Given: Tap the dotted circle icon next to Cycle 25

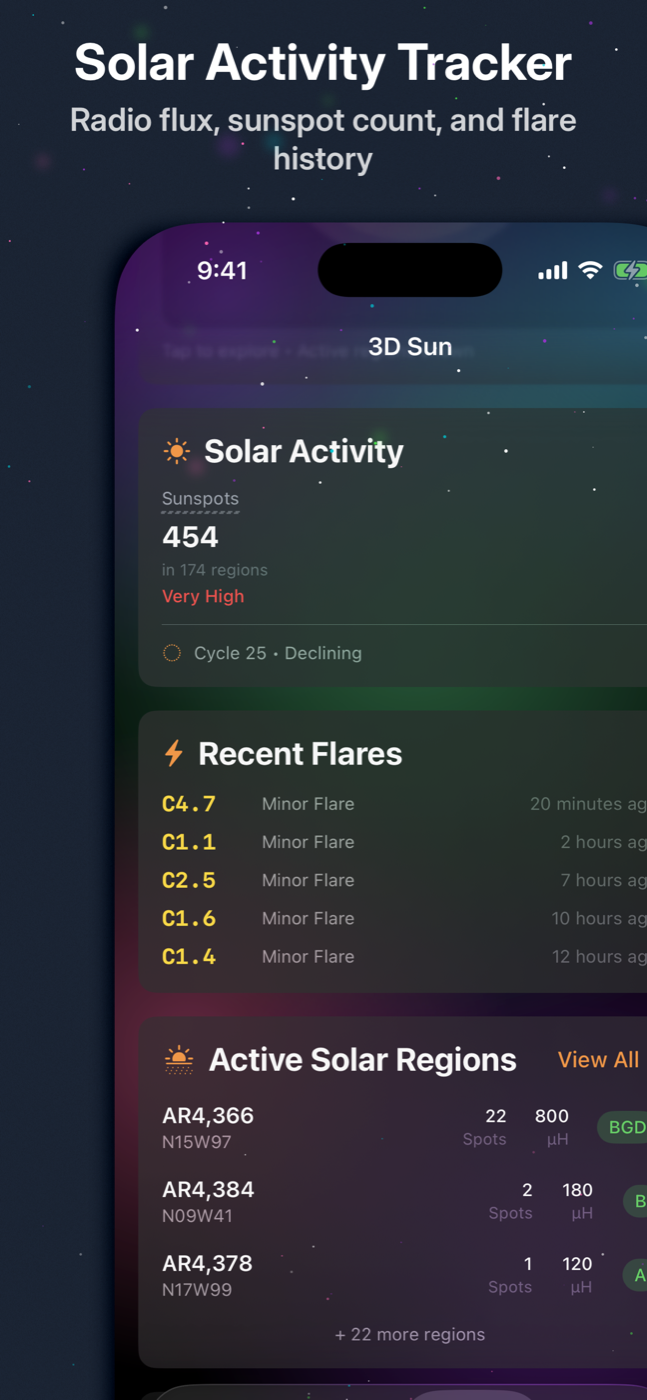Looking at the screenshot, I should (x=172, y=652).
